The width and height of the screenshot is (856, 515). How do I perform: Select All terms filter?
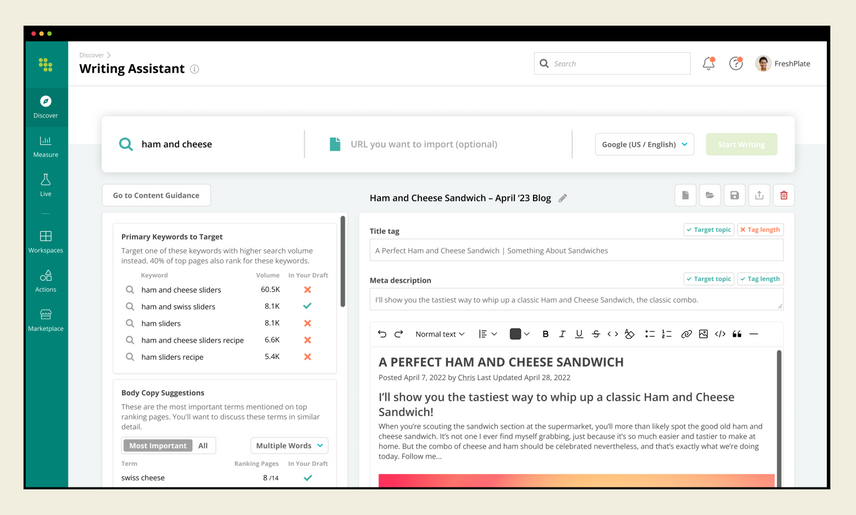point(203,446)
